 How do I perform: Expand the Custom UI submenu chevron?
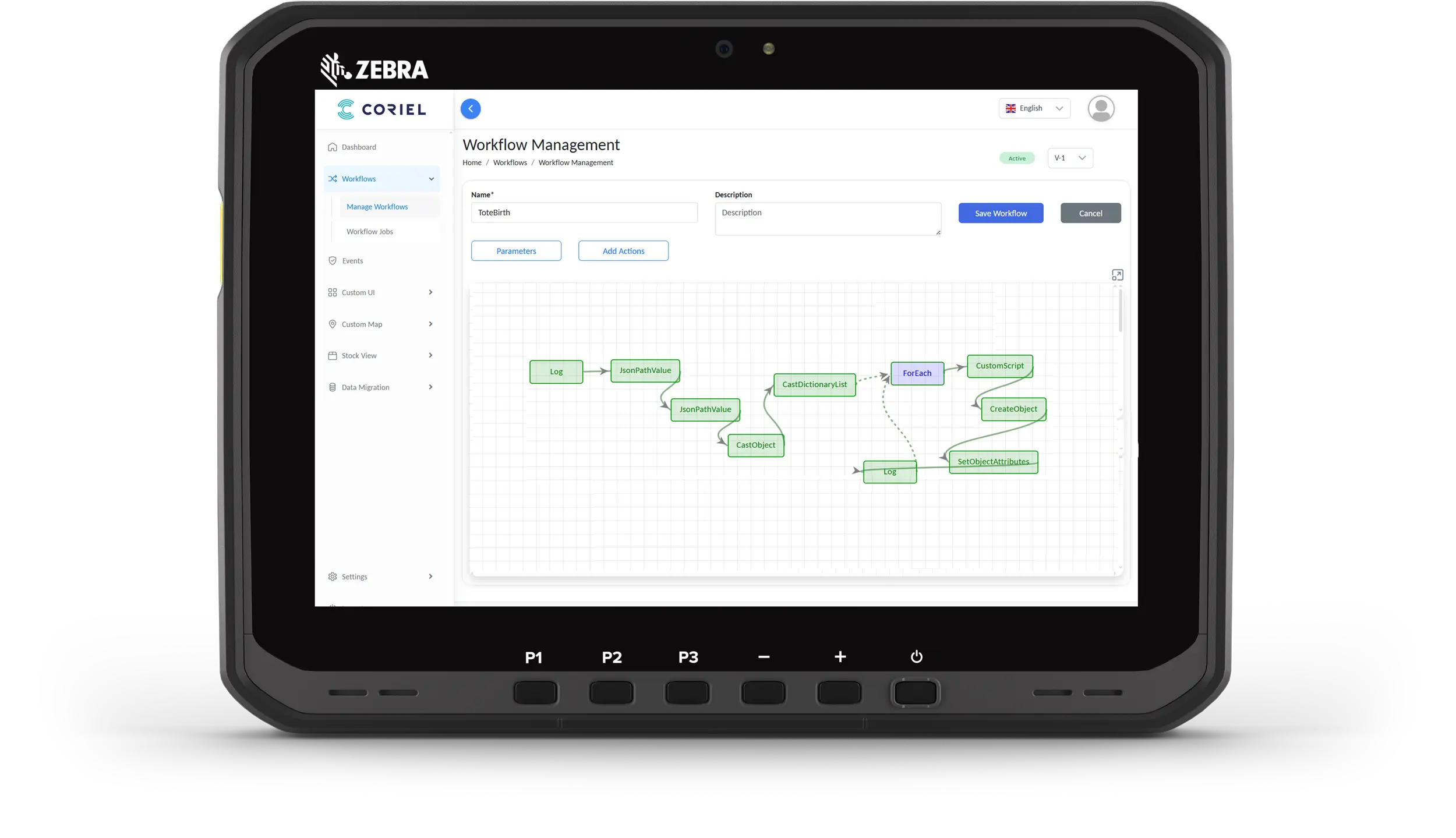(x=430, y=292)
